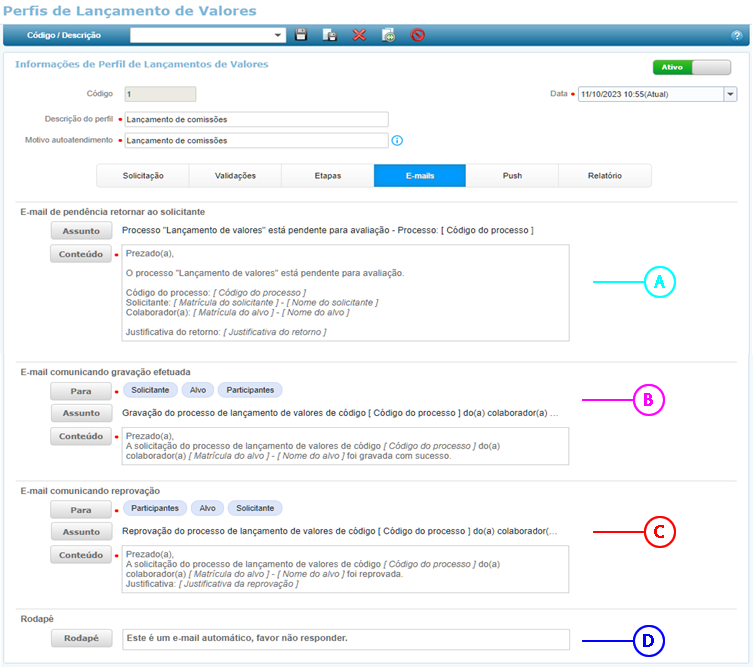Viewport: 753px width, 667px height.
Task: Click the red X delete icon
Action: 359,35
